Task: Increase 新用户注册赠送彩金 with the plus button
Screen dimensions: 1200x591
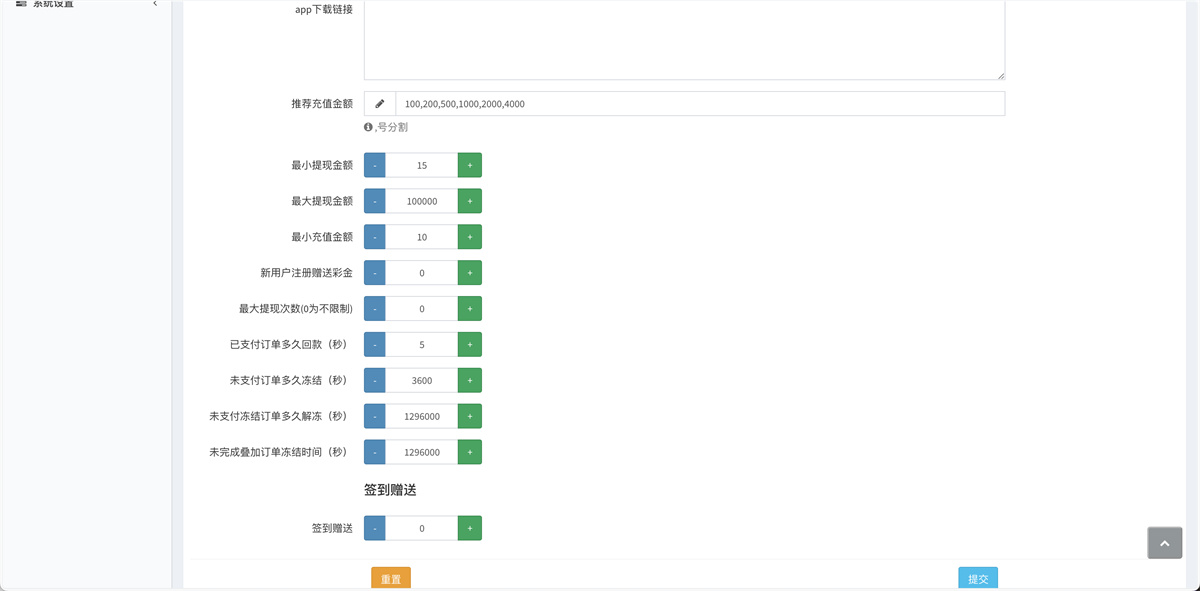Action: point(469,272)
